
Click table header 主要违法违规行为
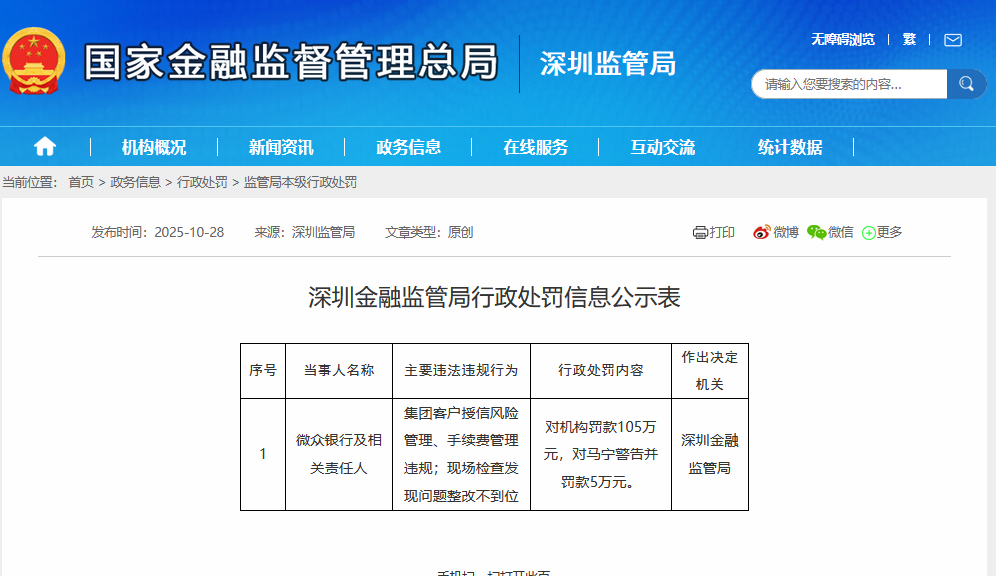pos(461,370)
